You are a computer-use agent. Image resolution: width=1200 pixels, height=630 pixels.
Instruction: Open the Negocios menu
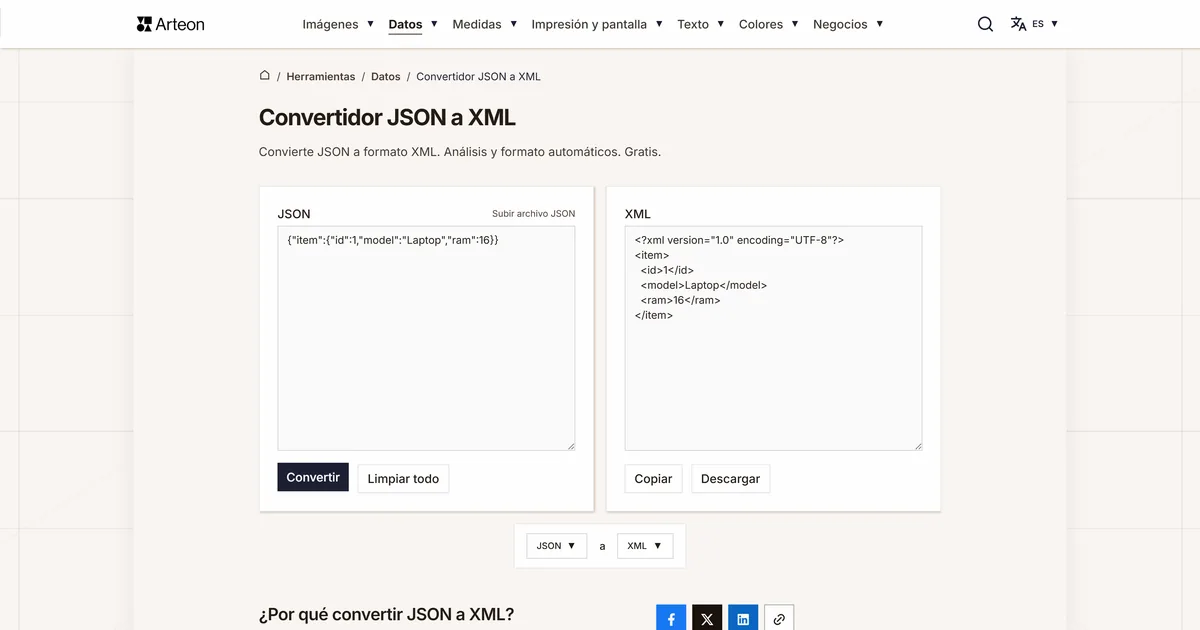840,24
